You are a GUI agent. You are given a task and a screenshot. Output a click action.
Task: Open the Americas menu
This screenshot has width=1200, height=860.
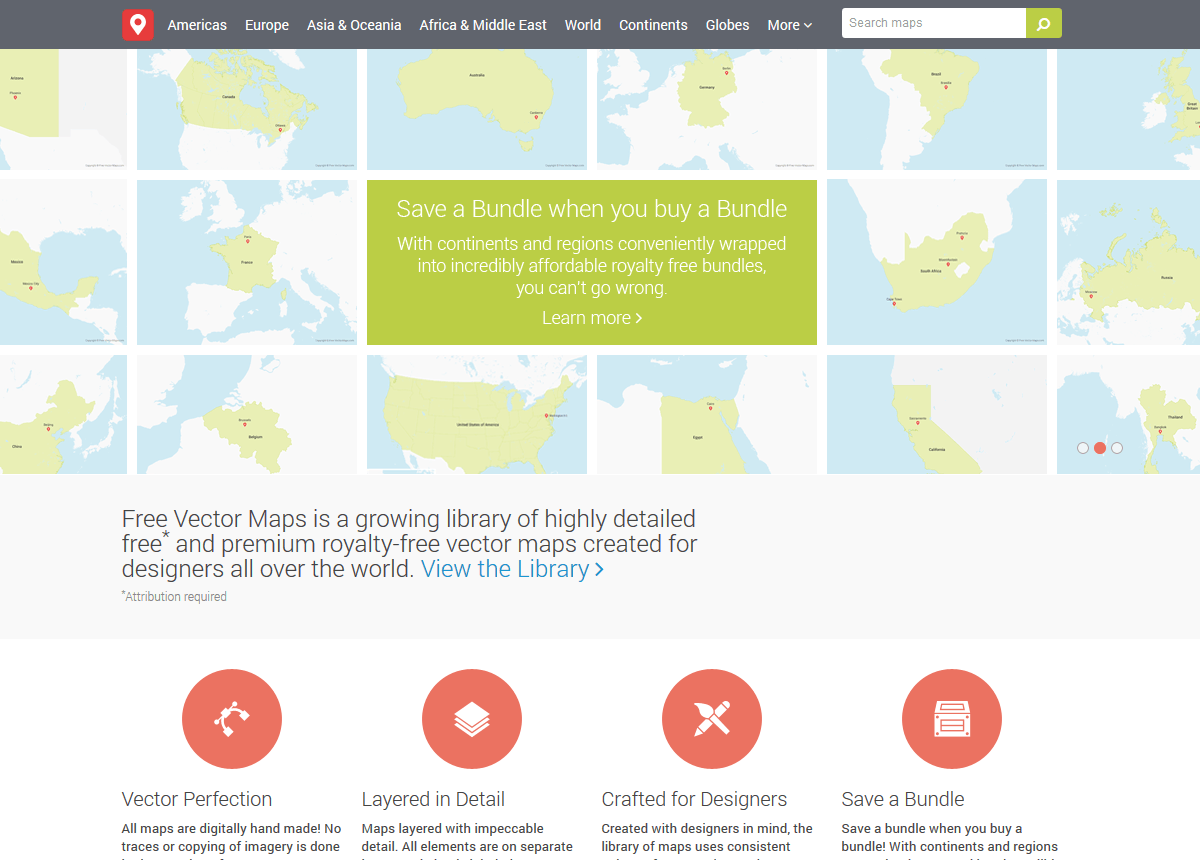[197, 25]
